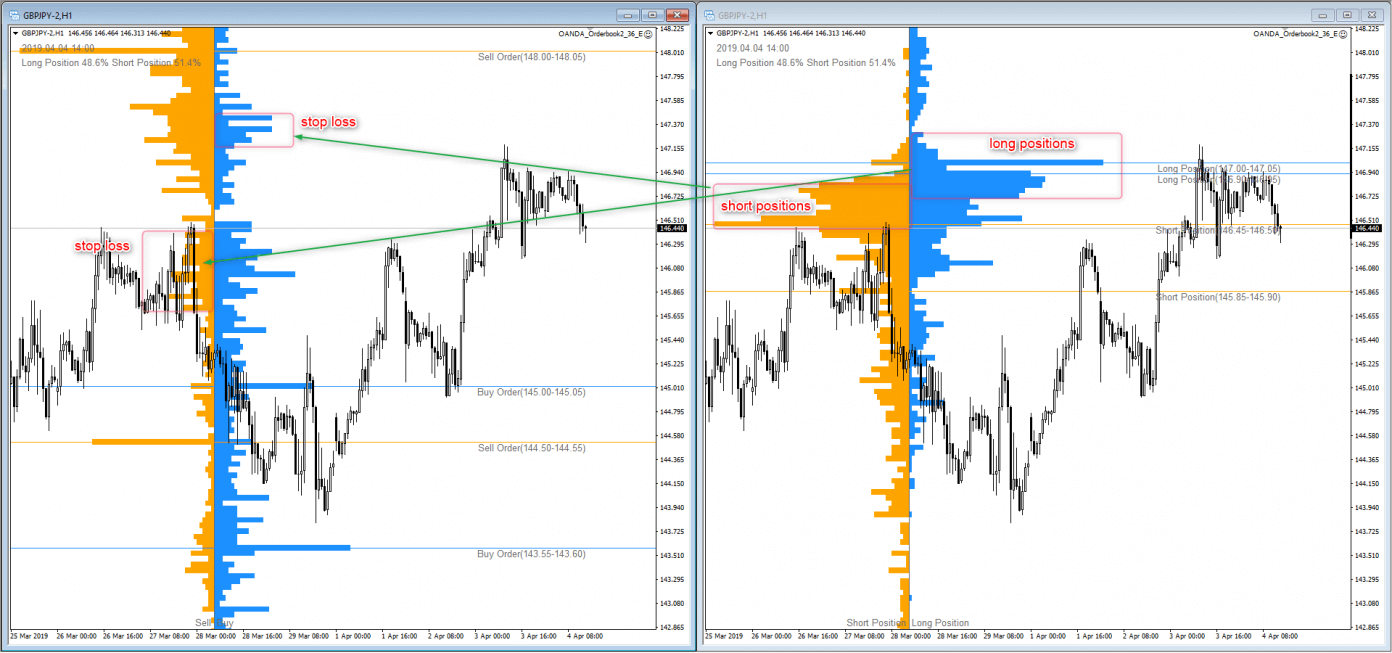This screenshot has width=1392, height=653.
Task: Click the right chart window's title bar icon
Action: click(x=710, y=15)
